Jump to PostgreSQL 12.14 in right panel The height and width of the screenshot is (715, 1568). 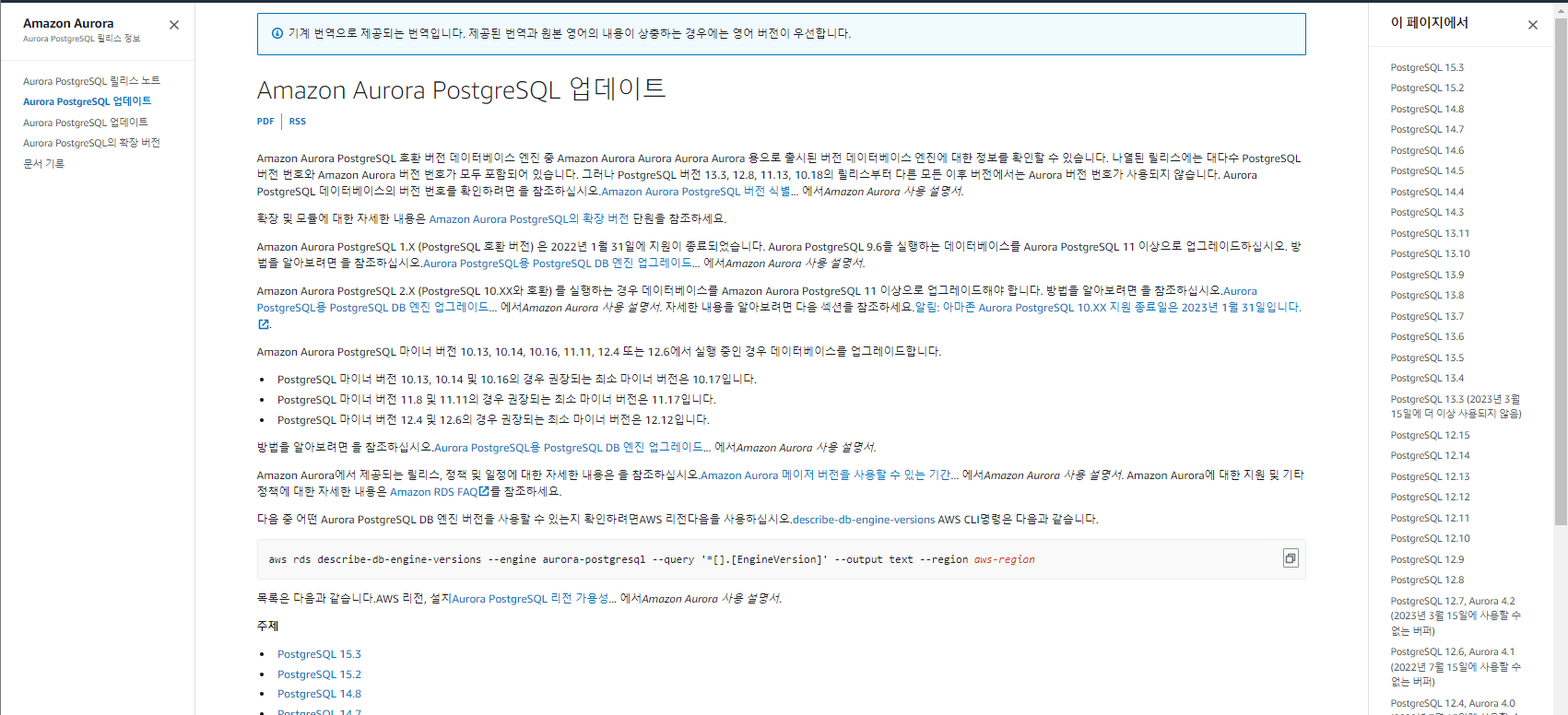tap(1430, 455)
